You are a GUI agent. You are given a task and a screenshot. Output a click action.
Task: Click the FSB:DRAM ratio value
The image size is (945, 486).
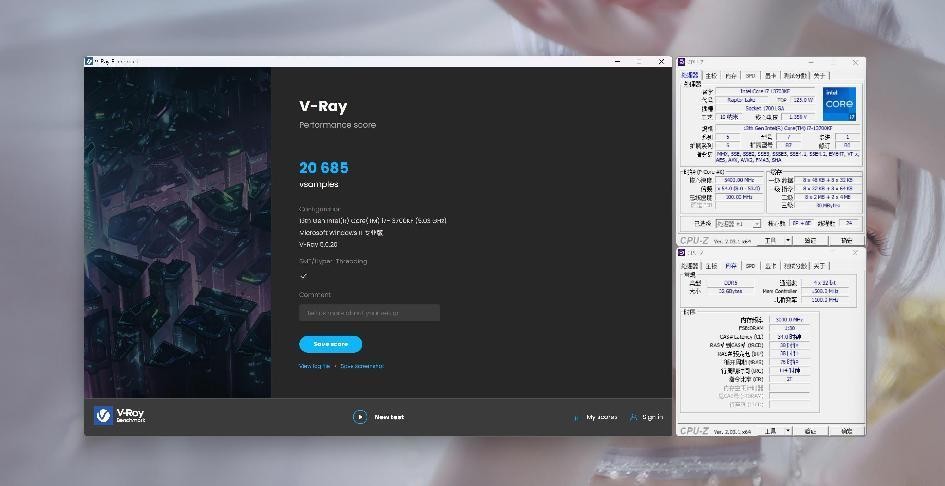pyautogui.click(x=789, y=328)
